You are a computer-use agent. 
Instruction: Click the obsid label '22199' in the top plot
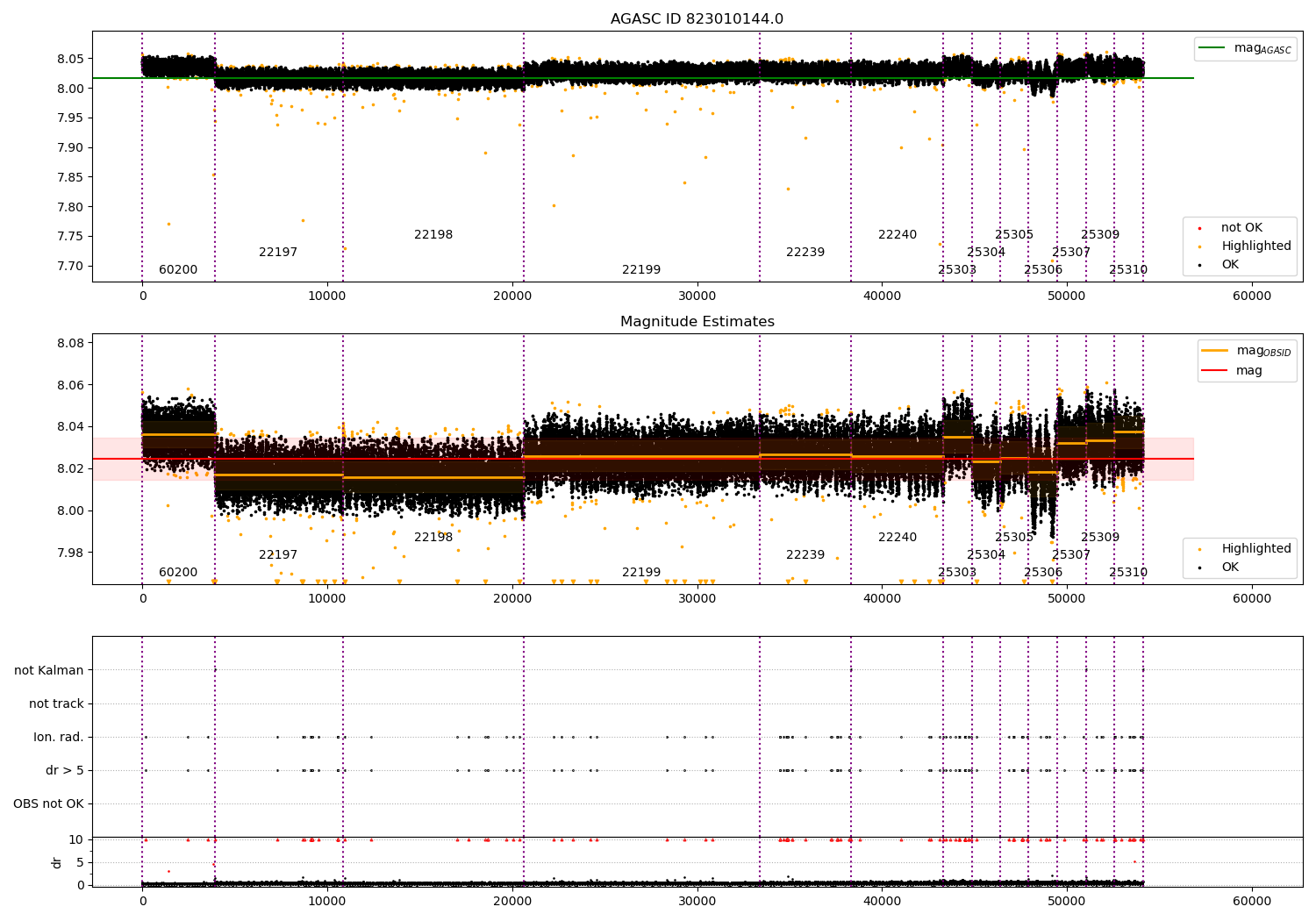pyautogui.click(x=641, y=270)
